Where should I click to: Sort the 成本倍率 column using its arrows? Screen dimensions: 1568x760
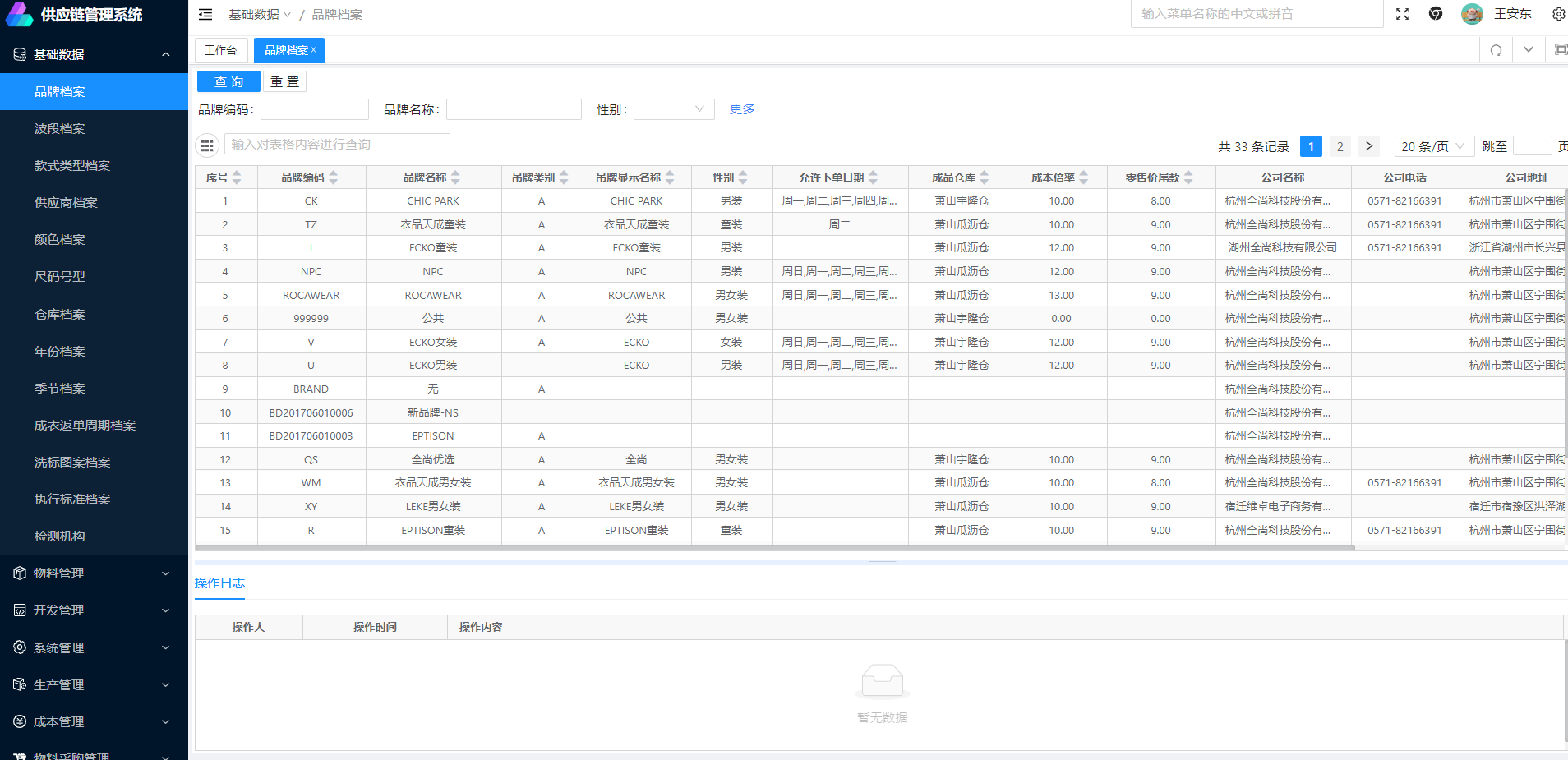pos(1084,177)
